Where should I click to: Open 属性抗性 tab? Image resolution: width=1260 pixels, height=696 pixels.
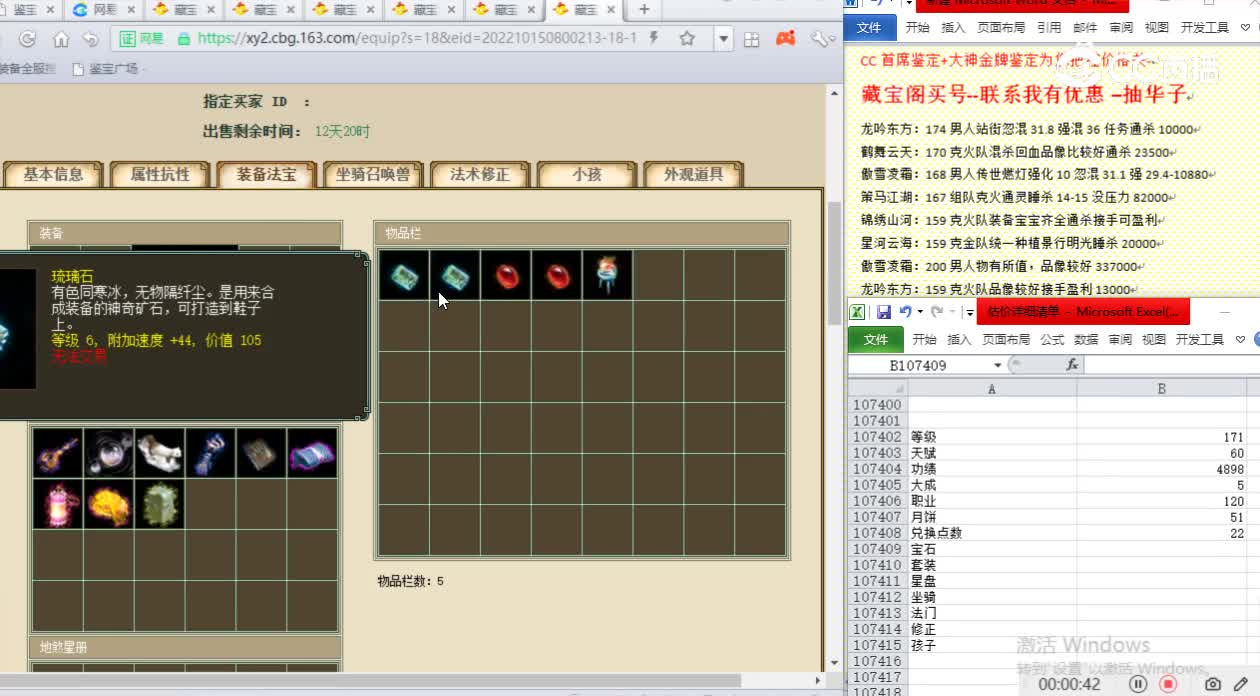[160, 174]
